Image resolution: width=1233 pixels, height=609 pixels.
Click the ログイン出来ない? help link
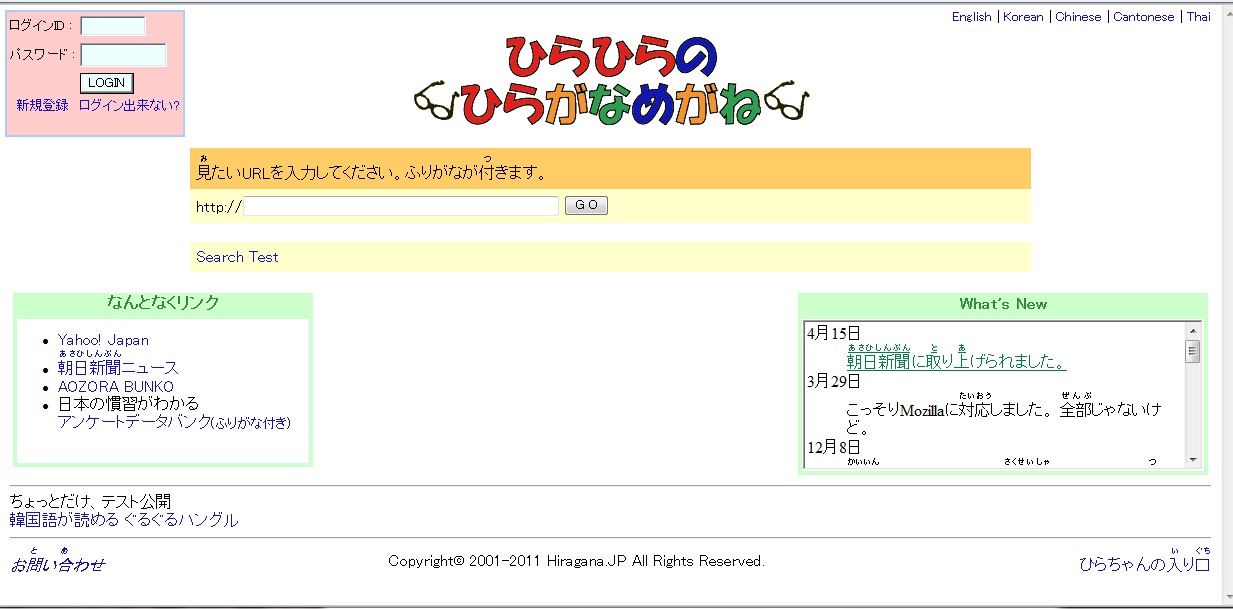tap(131, 104)
